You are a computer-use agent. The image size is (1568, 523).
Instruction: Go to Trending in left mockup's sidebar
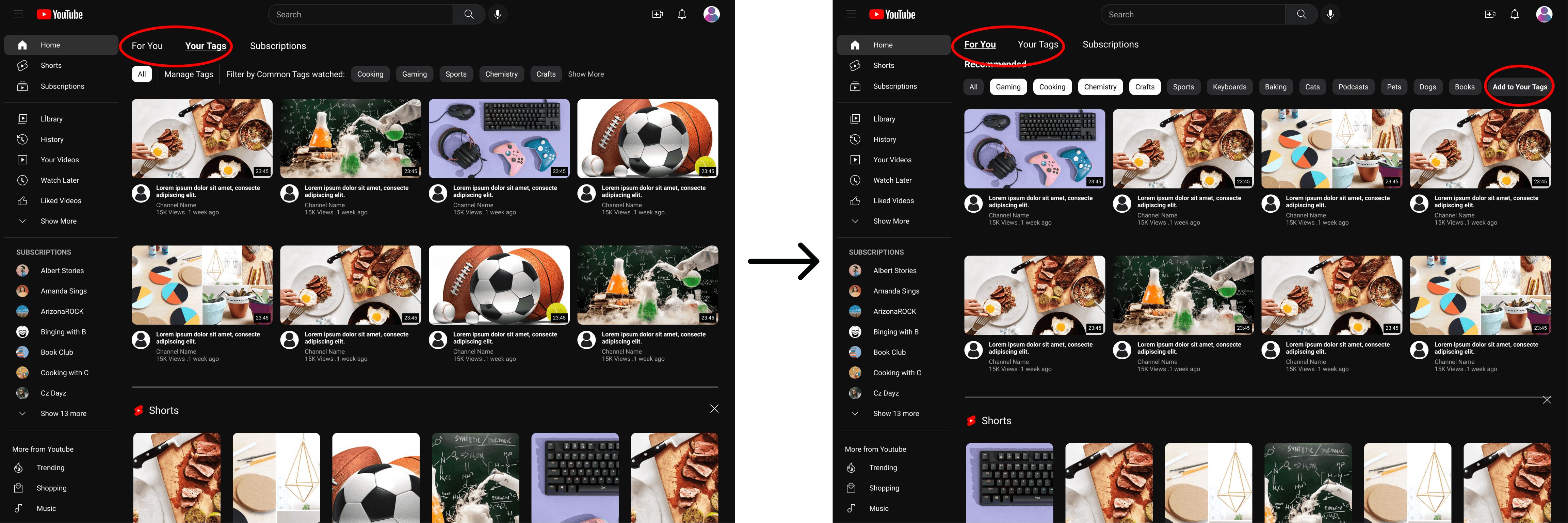coord(50,468)
